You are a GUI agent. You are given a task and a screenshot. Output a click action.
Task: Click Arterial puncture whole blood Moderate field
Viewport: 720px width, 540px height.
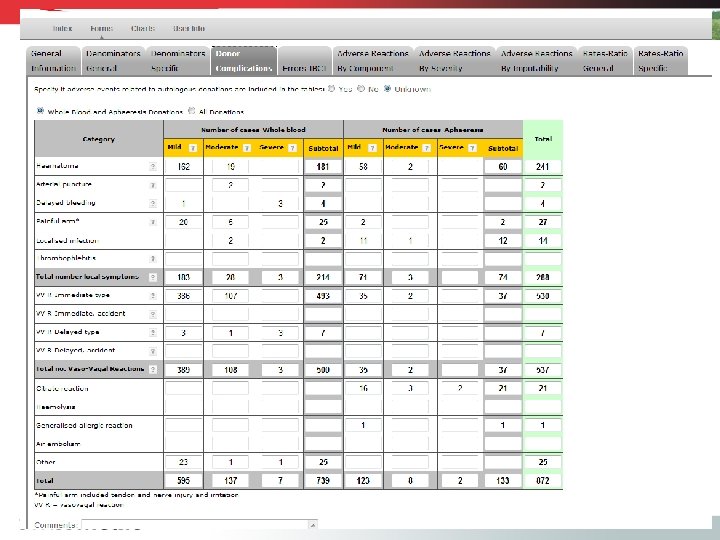(x=230, y=185)
